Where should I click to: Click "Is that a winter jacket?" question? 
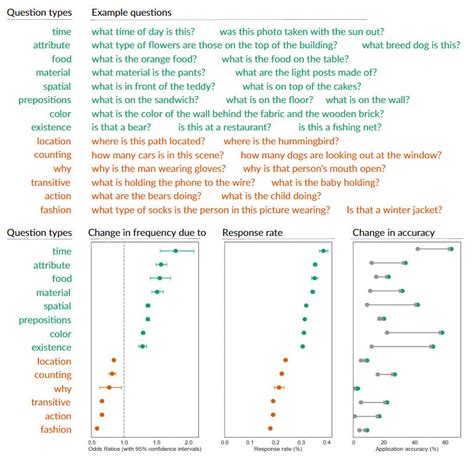pos(394,210)
